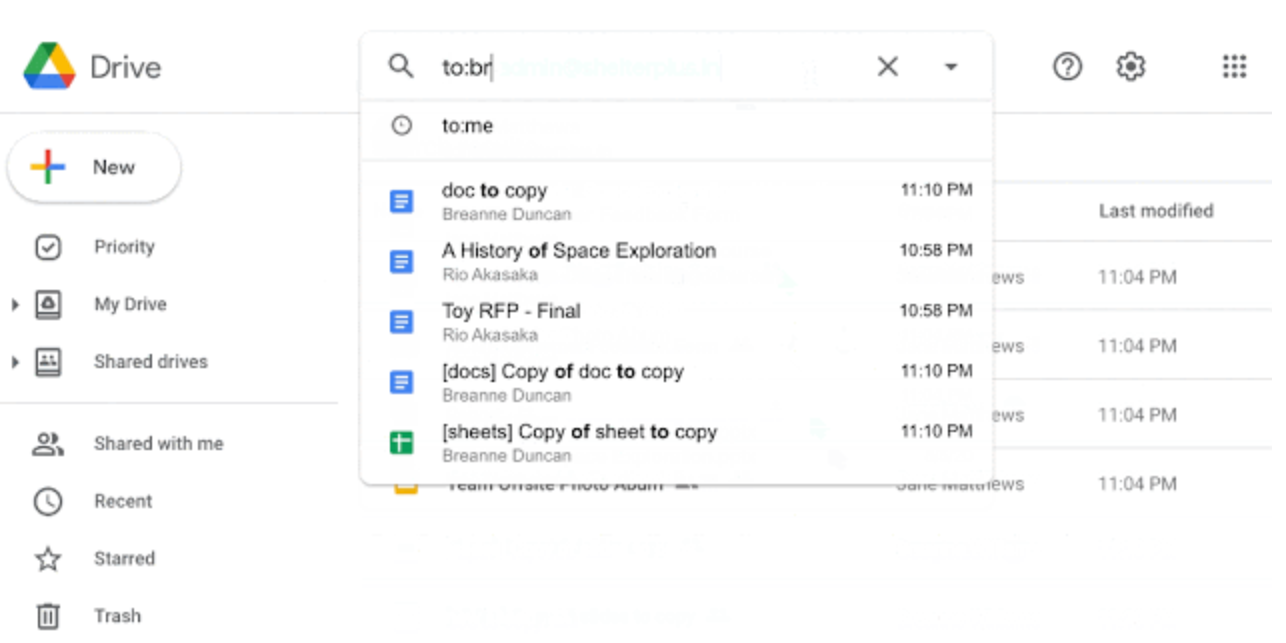Open search options dropdown arrow

pos(951,67)
